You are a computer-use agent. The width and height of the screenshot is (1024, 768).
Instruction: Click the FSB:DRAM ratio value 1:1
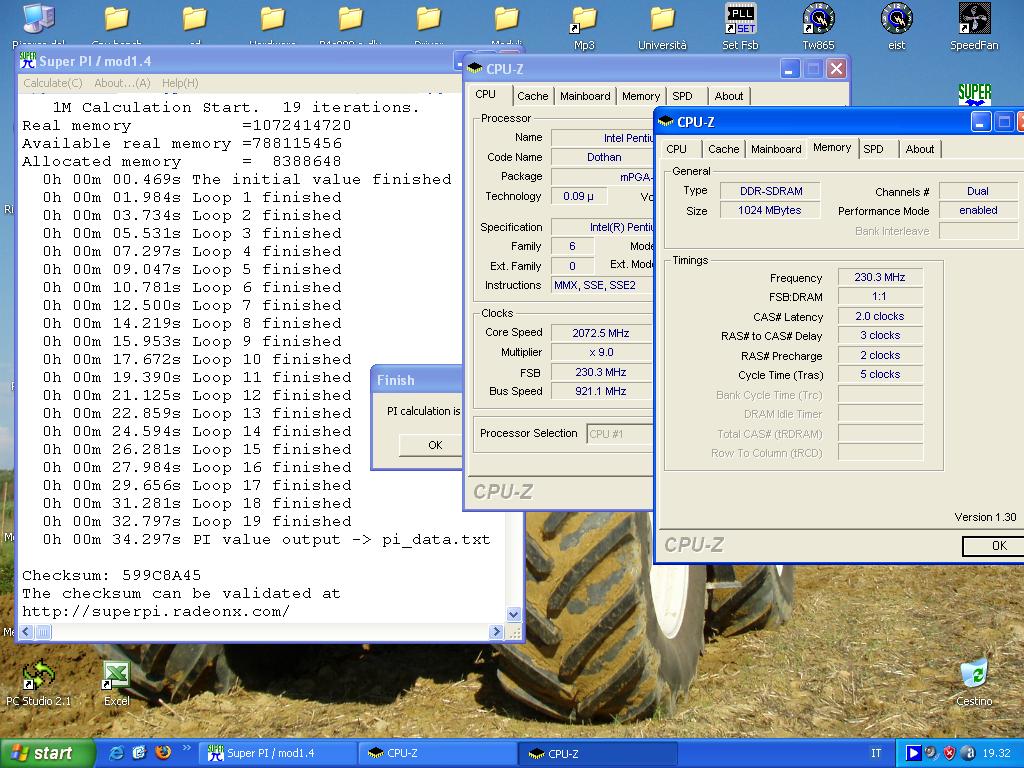pyautogui.click(x=880, y=296)
